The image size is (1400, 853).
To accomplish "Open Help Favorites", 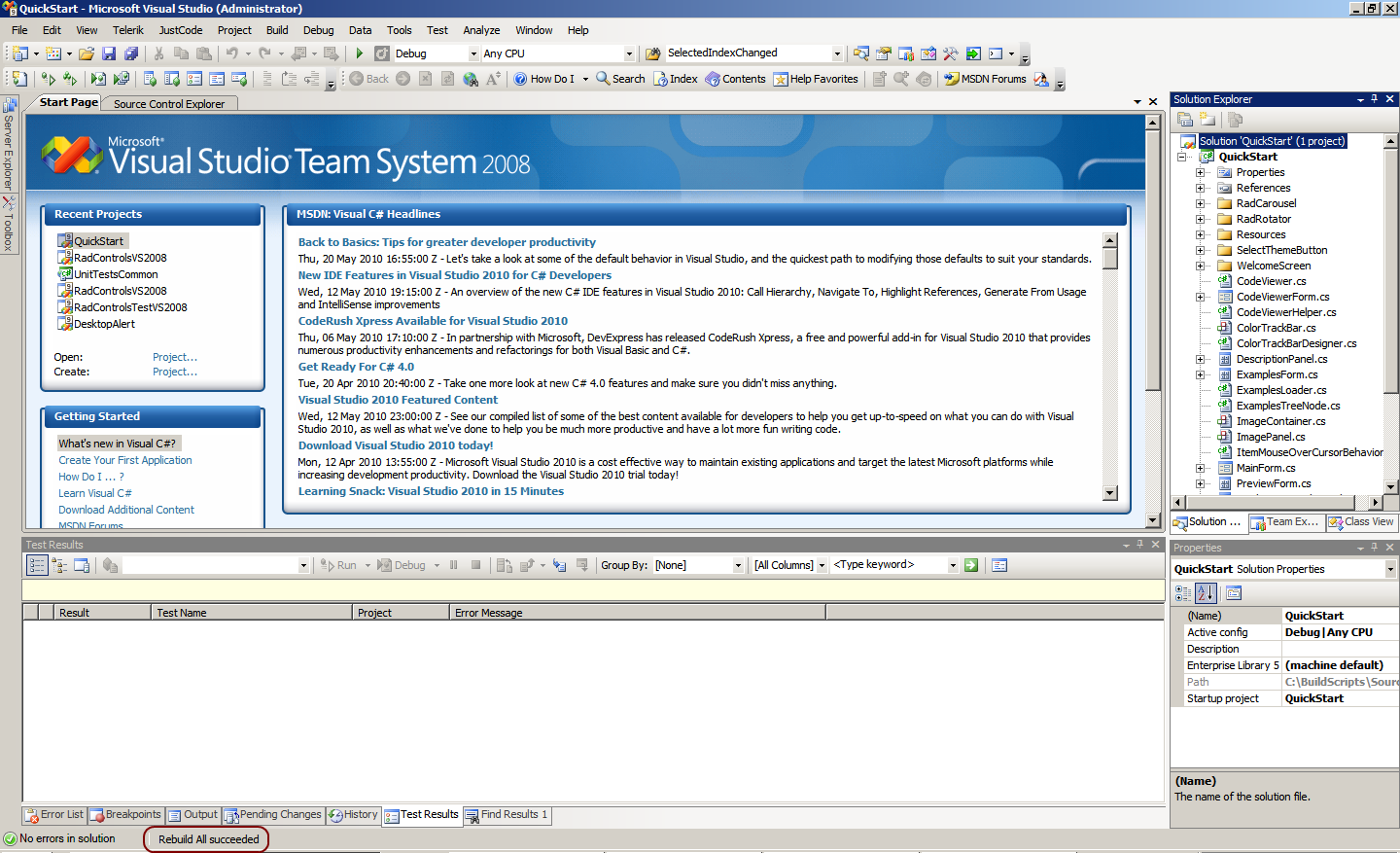I will click(816, 79).
